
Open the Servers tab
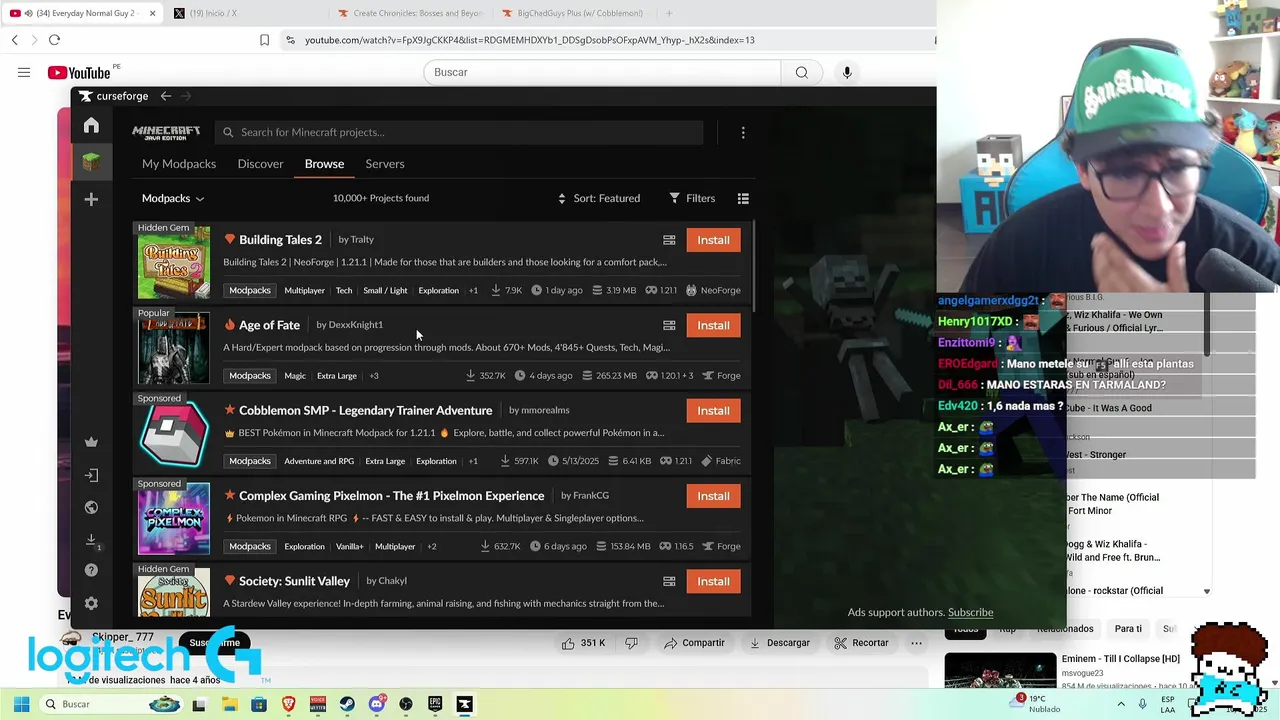click(x=385, y=164)
